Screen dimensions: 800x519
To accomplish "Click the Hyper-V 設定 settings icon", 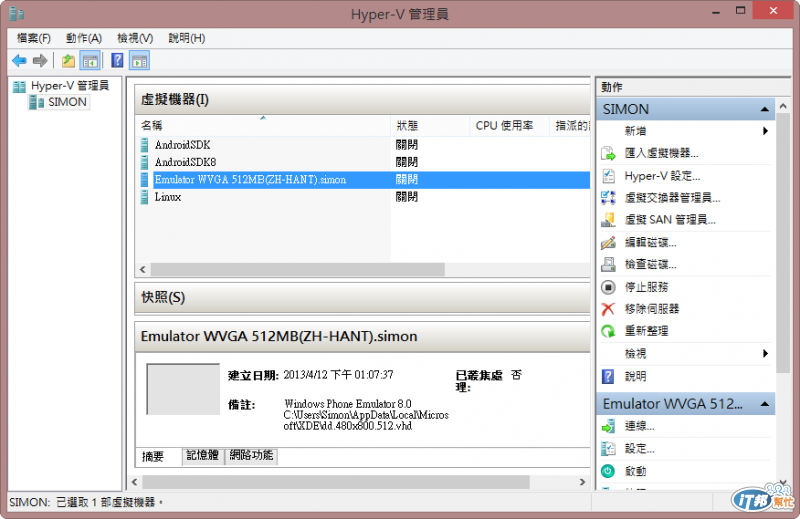I will coord(608,176).
